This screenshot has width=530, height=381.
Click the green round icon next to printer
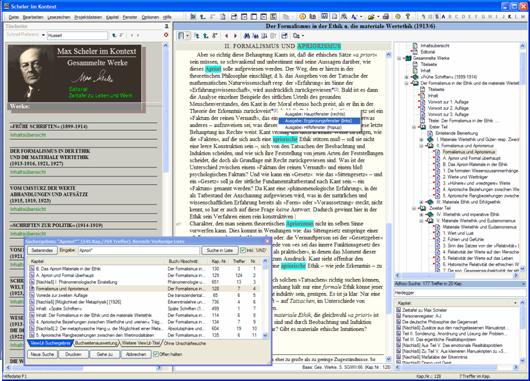tap(398, 16)
